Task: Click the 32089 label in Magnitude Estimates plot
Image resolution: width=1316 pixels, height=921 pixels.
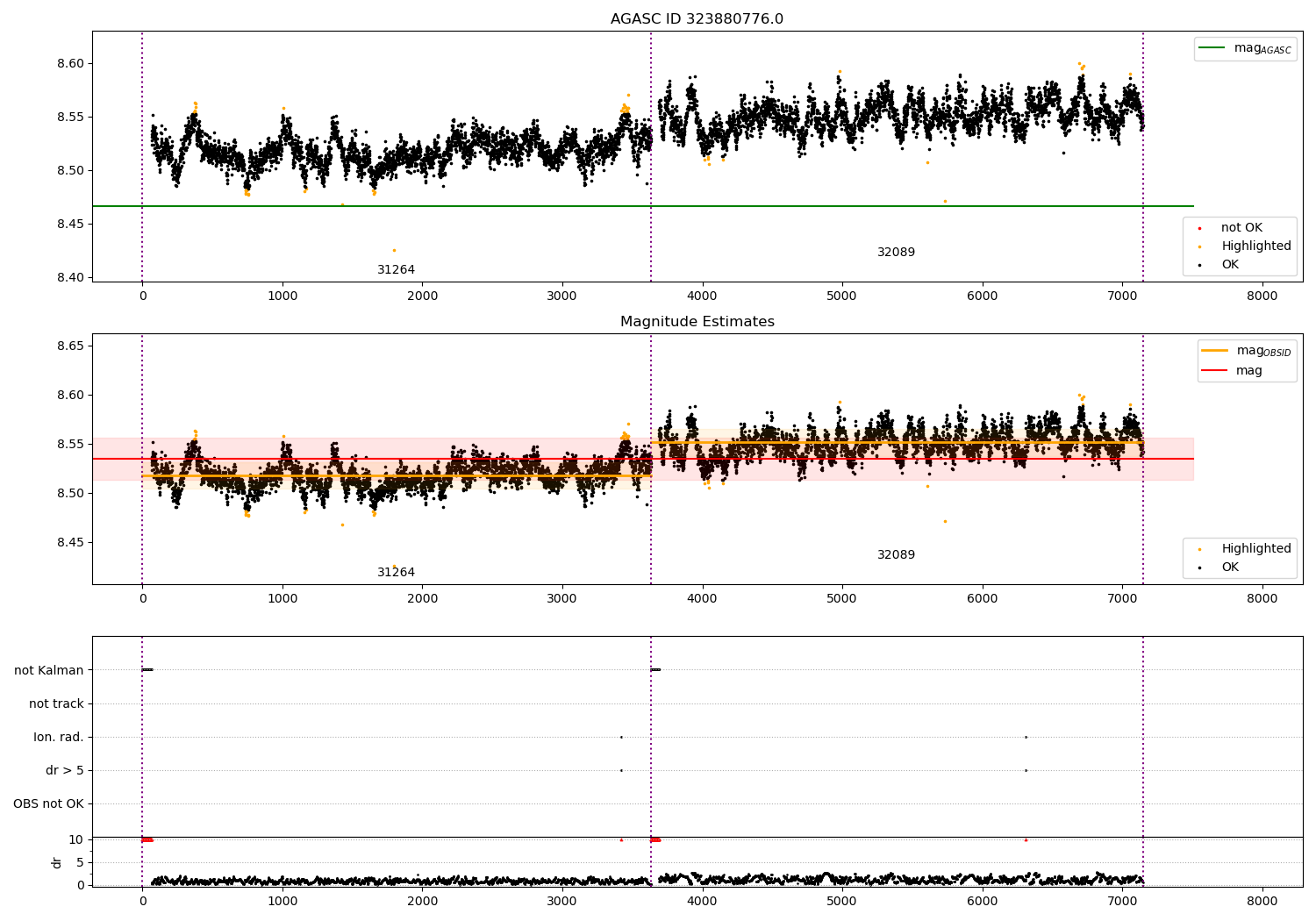Action: 896,555
